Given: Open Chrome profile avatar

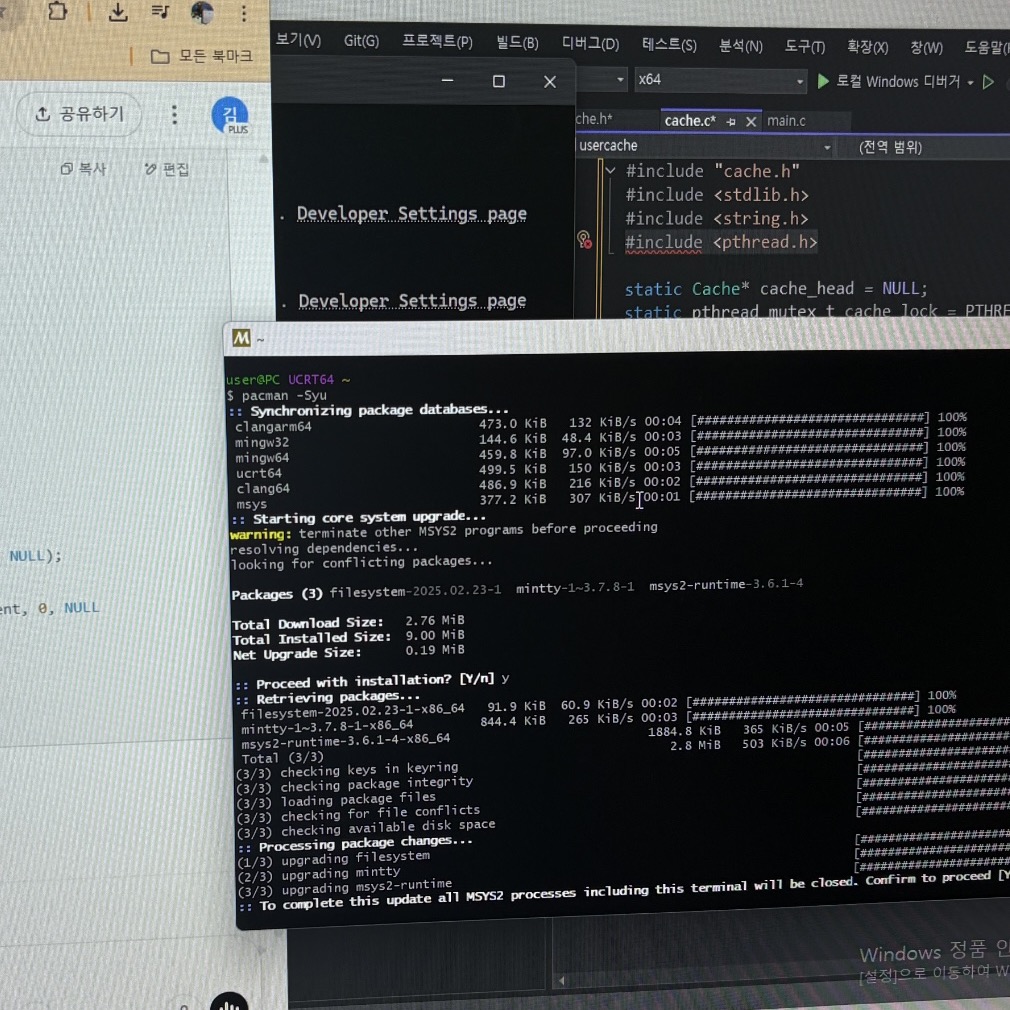Looking at the screenshot, I should point(202,13).
